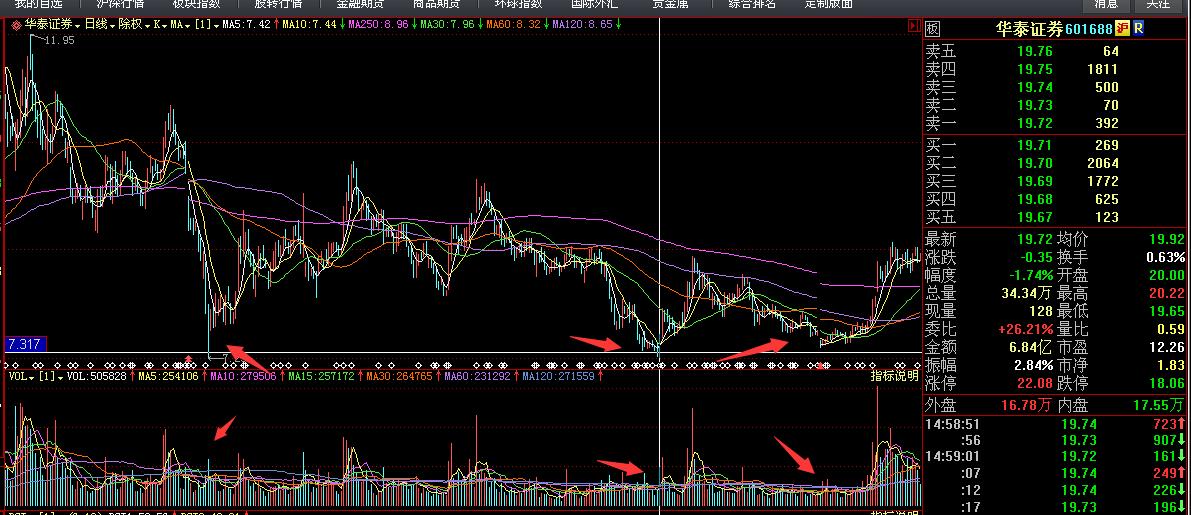This screenshot has height=515, width=1191.
Task: Click the 11.95 high price label
Action: pyautogui.click(x=59, y=40)
